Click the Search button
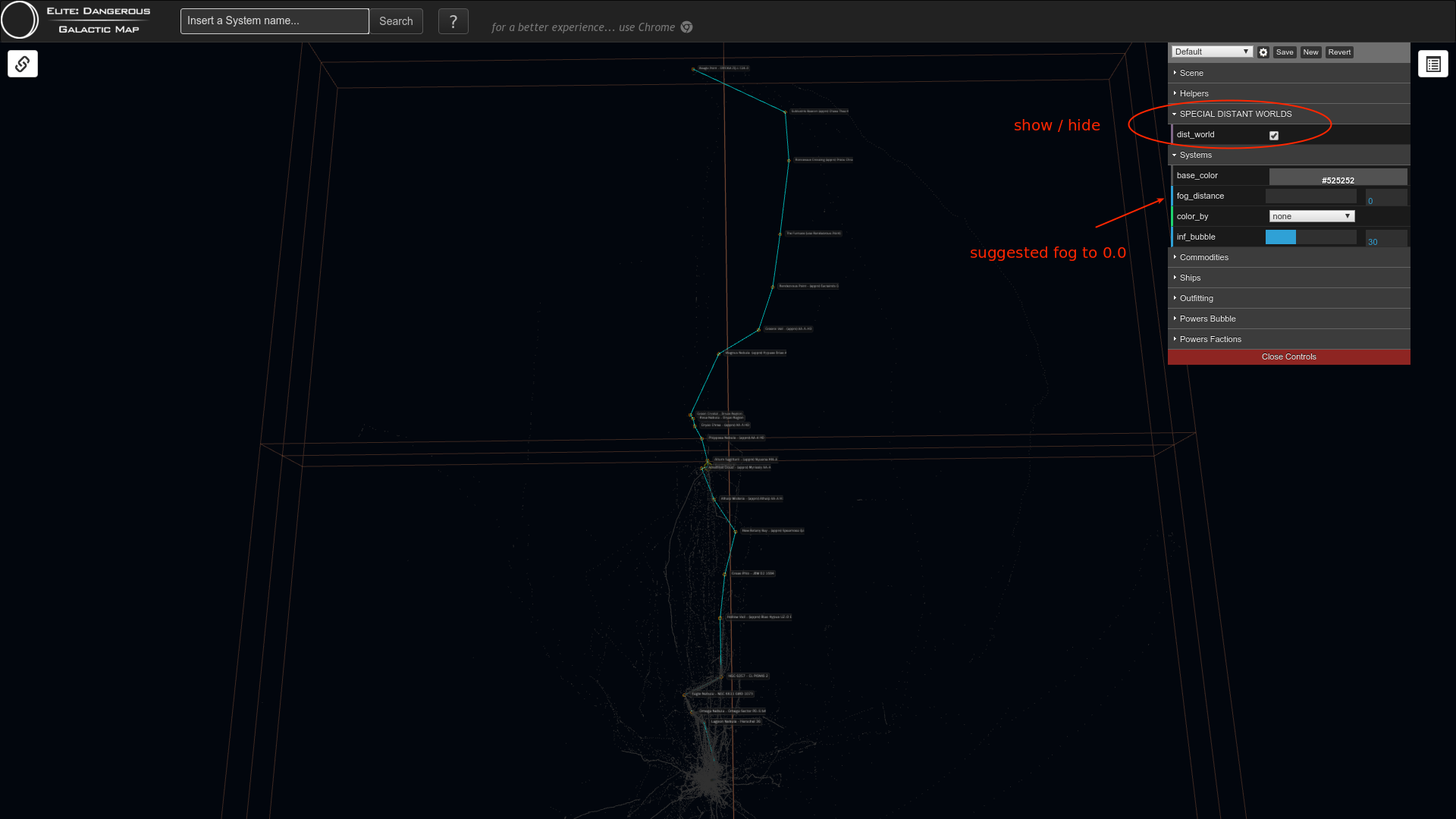 (396, 21)
